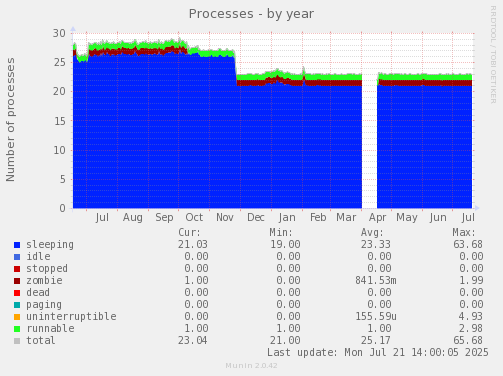Click the paging legend teal square
This screenshot has width=503, height=376.
[17, 305]
